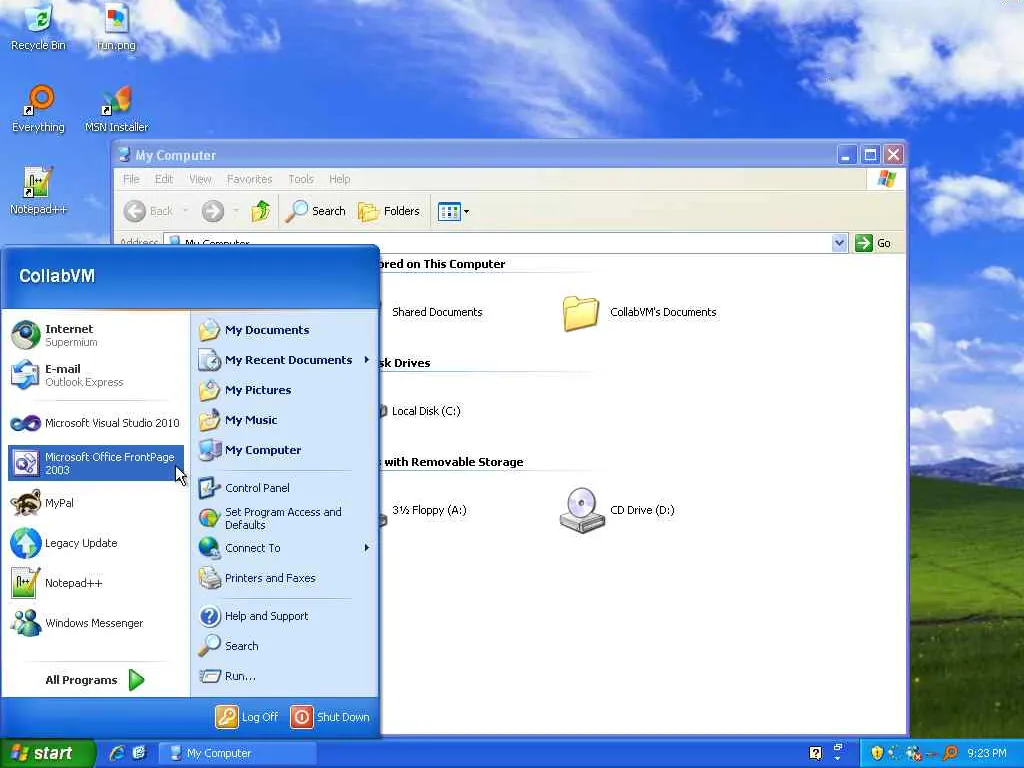Select Local Disk (C:)
The image size is (1024, 768).
(x=425, y=411)
